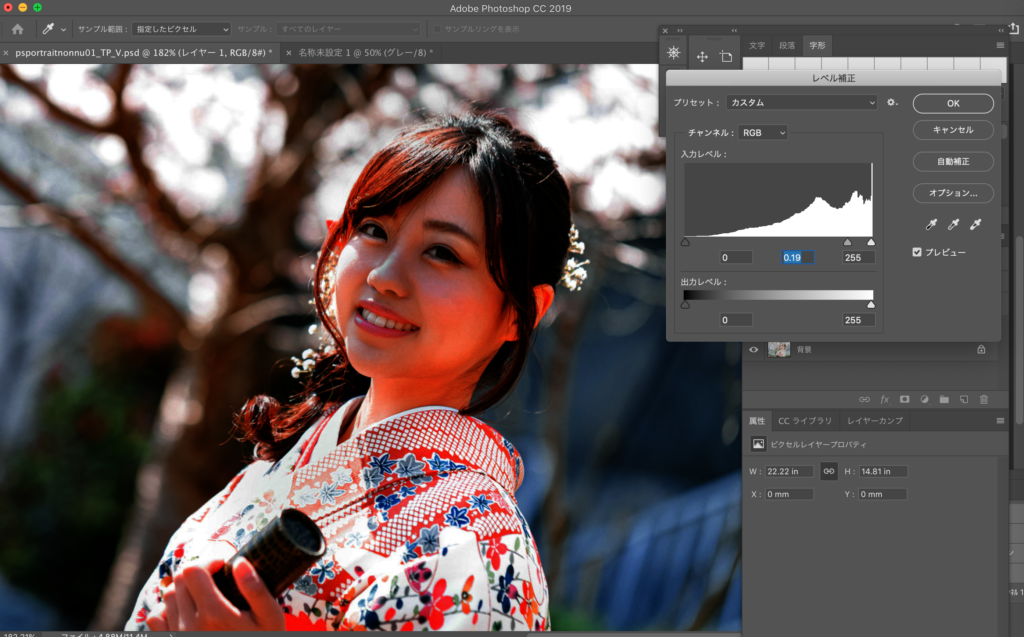Click the 自動補正 button

click(952, 161)
